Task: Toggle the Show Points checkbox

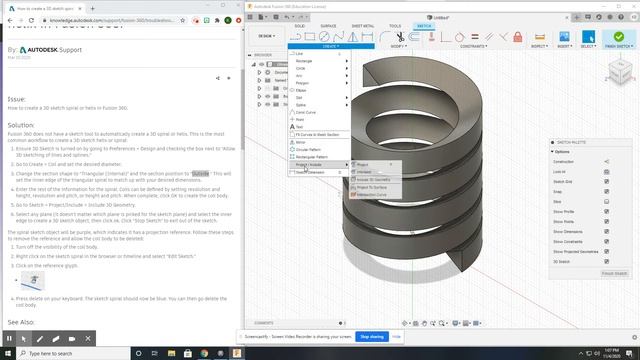Action: tap(607, 222)
